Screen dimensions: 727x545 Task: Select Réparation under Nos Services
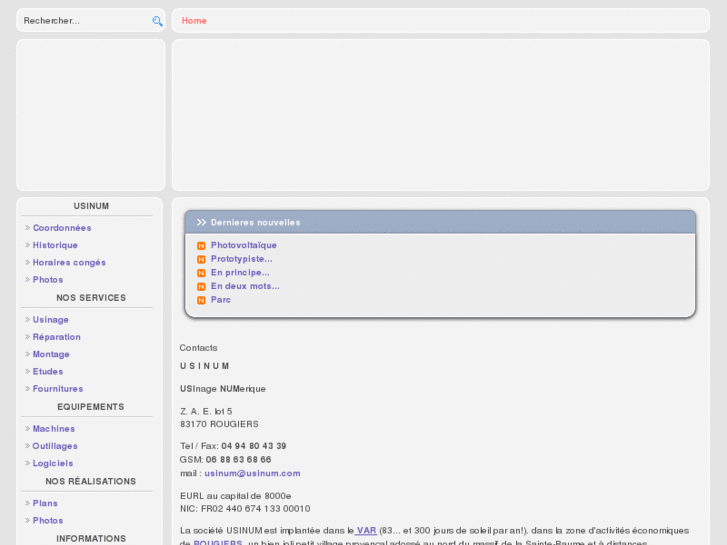pos(56,337)
